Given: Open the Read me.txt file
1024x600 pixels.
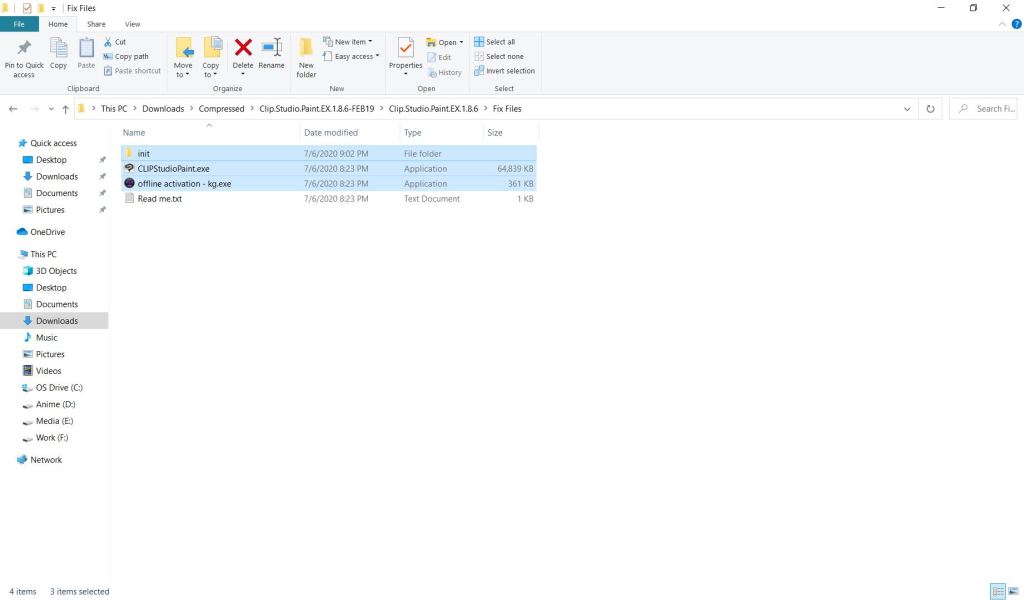Looking at the screenshot, I should (x=159, y=199).
